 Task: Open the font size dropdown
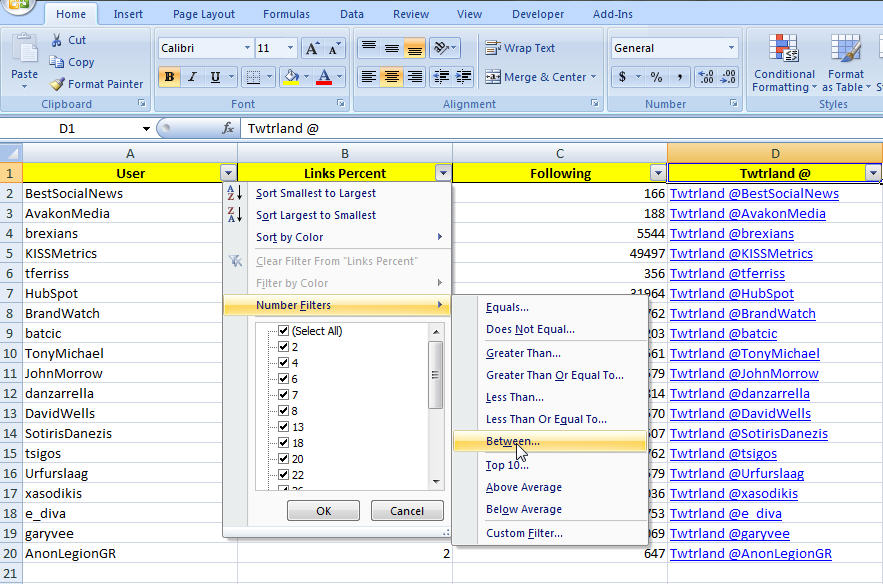(290, 48)
